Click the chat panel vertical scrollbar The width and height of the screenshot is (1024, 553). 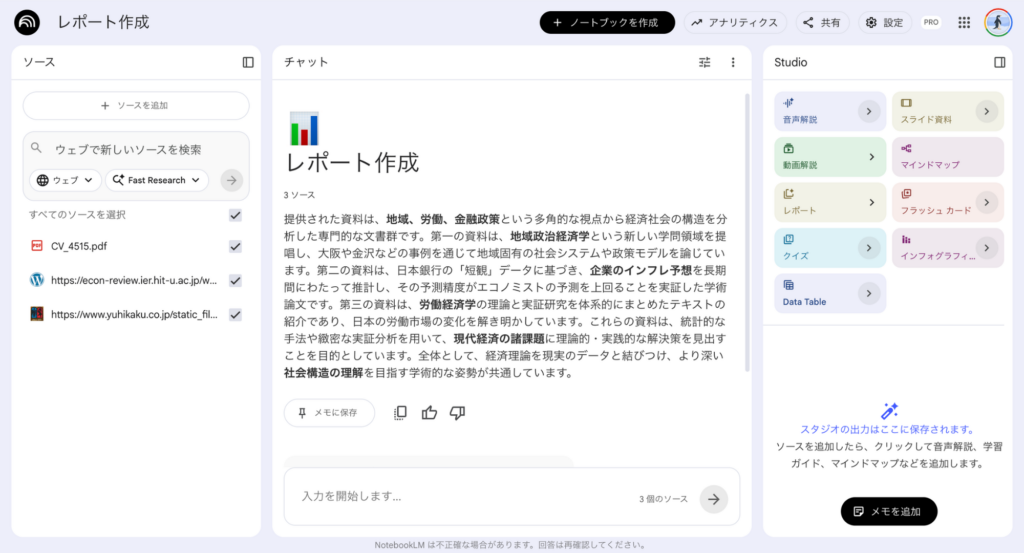pos(747,233)
